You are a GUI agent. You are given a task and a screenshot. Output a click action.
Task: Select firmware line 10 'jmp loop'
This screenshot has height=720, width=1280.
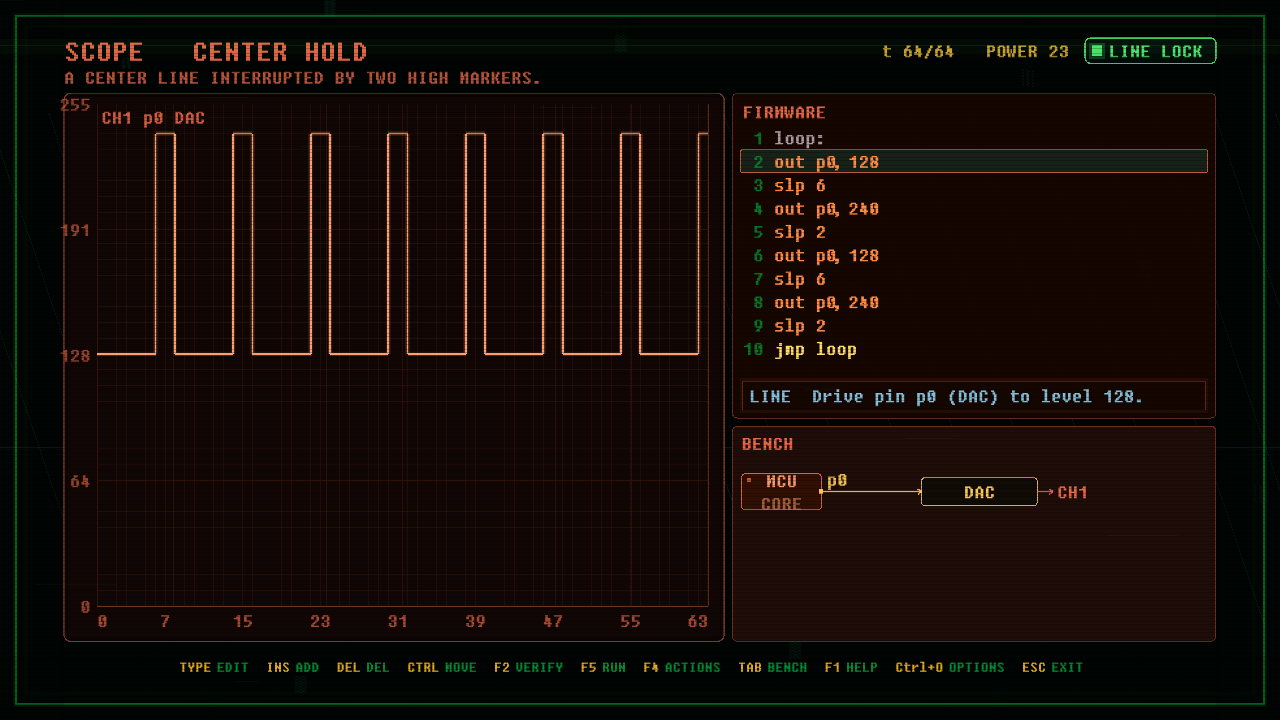coord(973,349)
